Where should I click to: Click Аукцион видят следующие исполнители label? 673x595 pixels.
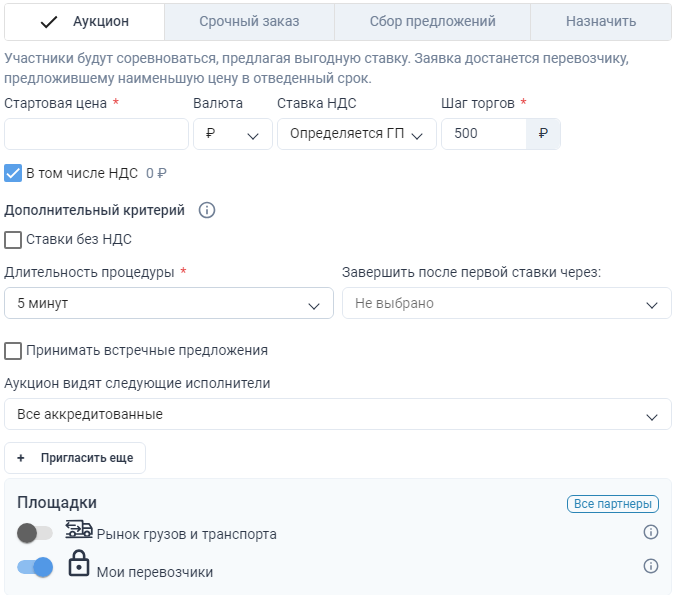137,383
